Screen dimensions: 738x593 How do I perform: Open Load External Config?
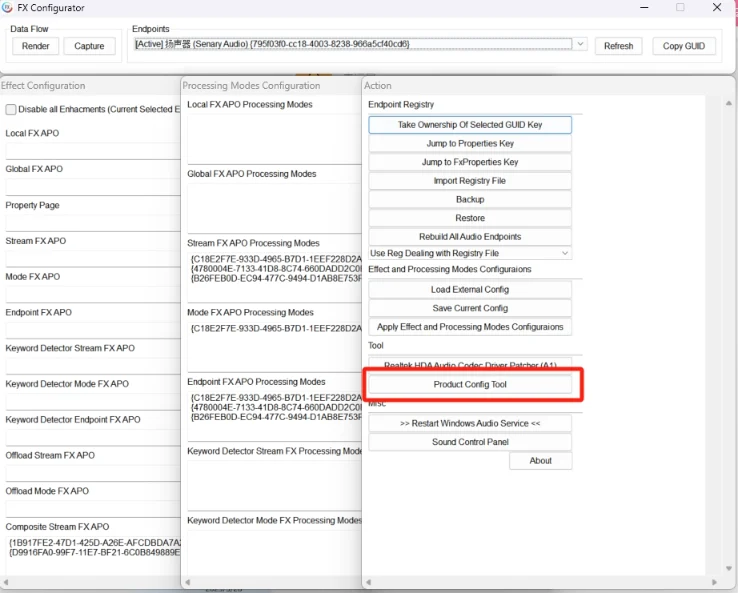pos(470,290)
